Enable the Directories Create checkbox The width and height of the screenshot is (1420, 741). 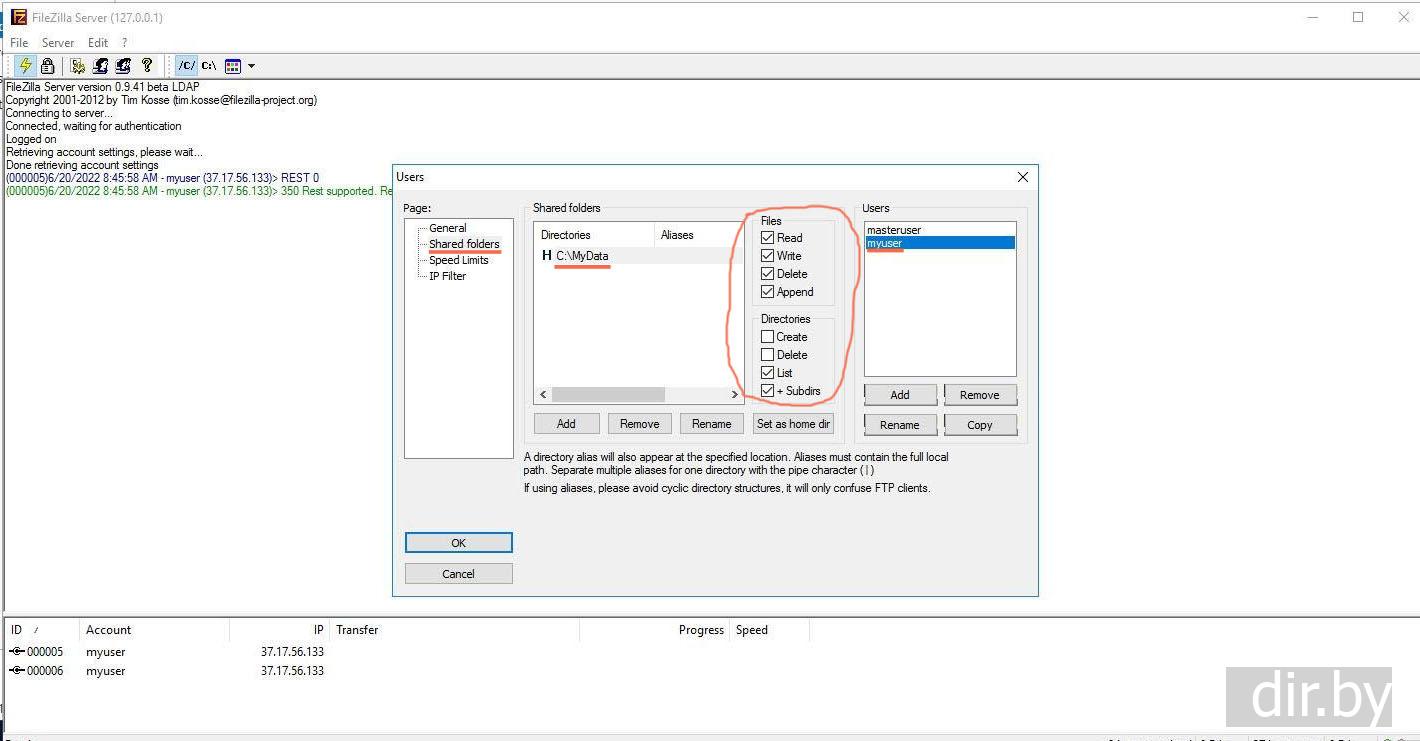point(768,337)
